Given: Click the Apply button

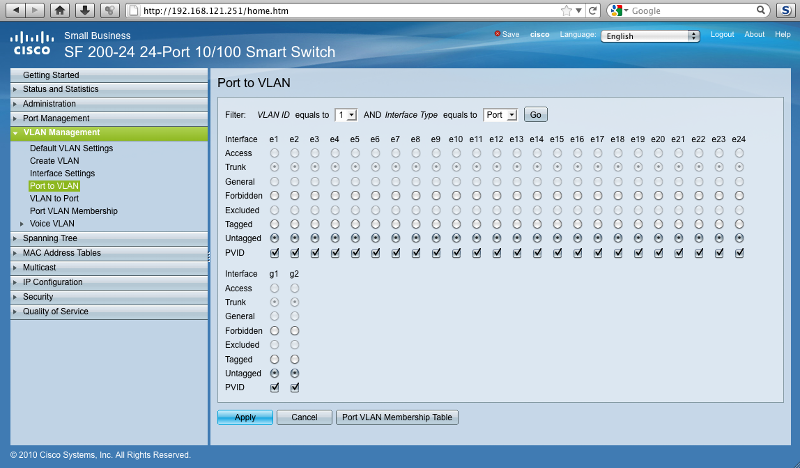Looking at the screenshot, I should pos(245,417).
